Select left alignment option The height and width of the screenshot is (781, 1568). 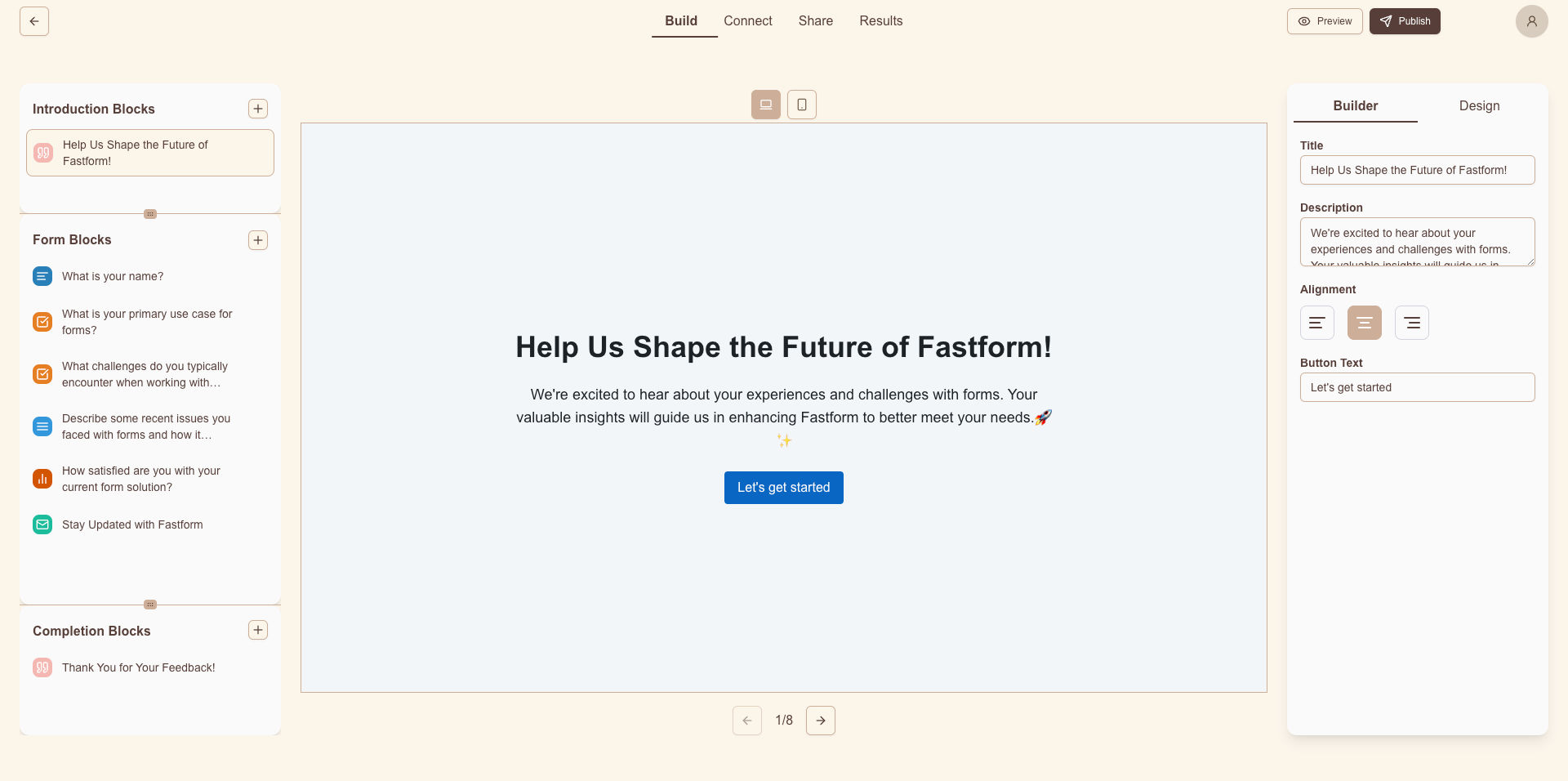pyautogui.click(x=1317, y=323)
